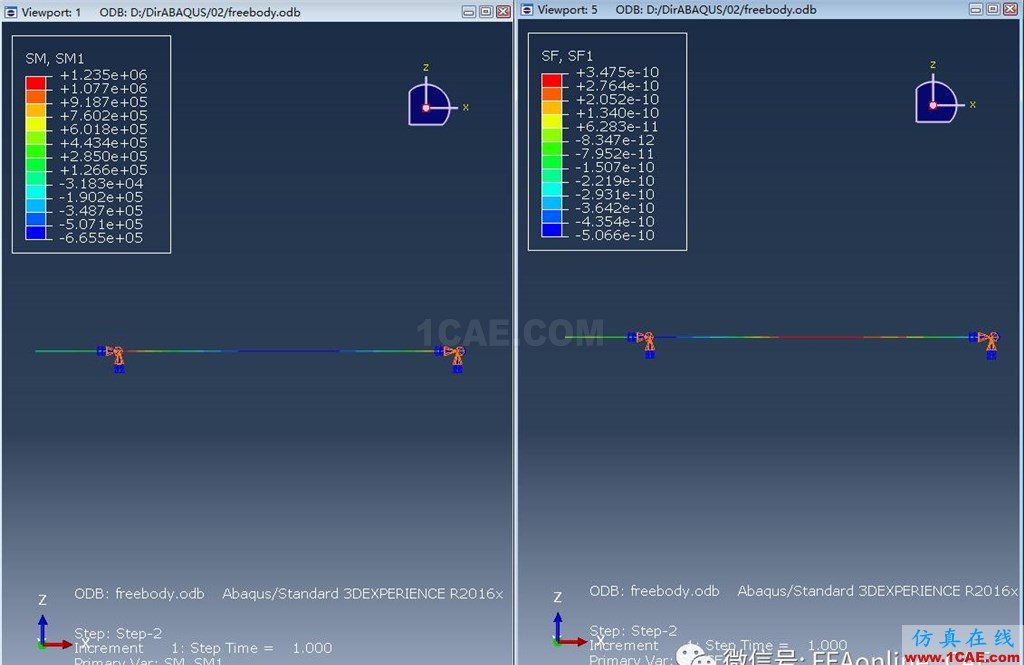Click the Step Time = 1.000 text in Viewport 1

[x=261, y=648]
